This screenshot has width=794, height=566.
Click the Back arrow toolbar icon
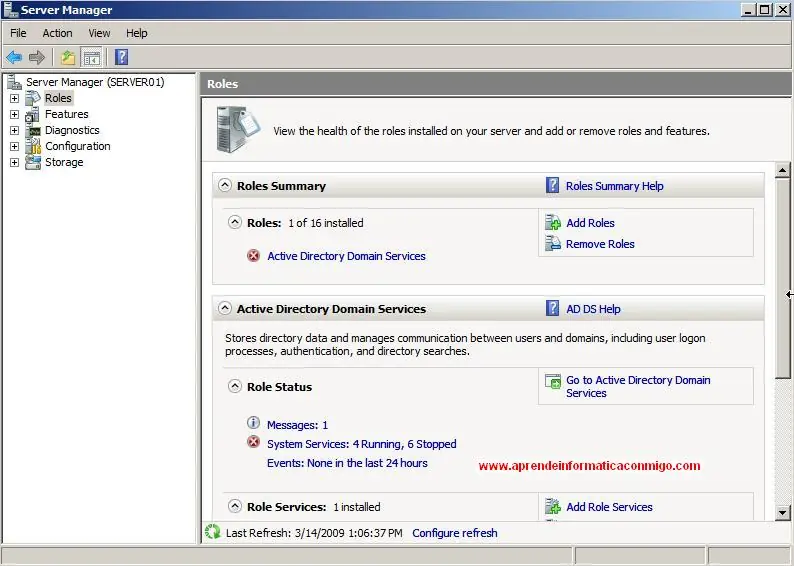tap(14, 57)
